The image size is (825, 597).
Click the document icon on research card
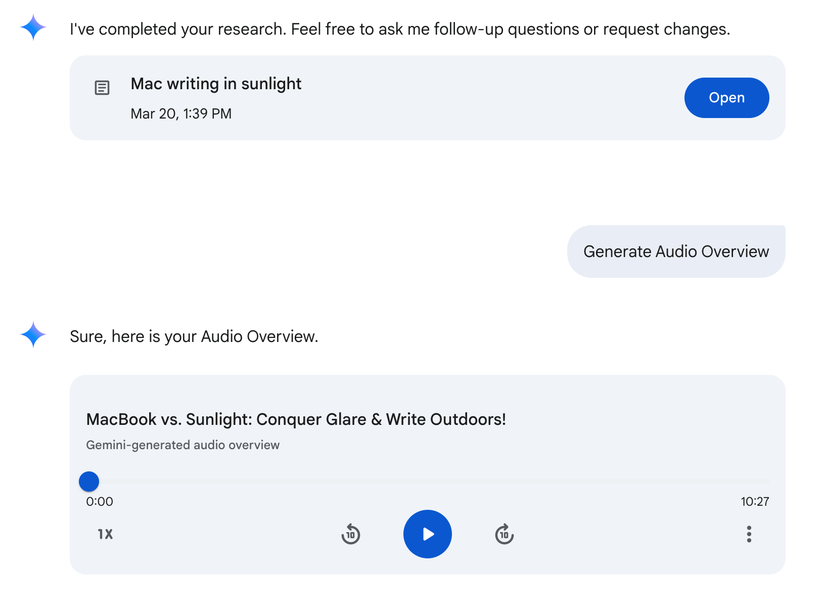click(102, 87)
